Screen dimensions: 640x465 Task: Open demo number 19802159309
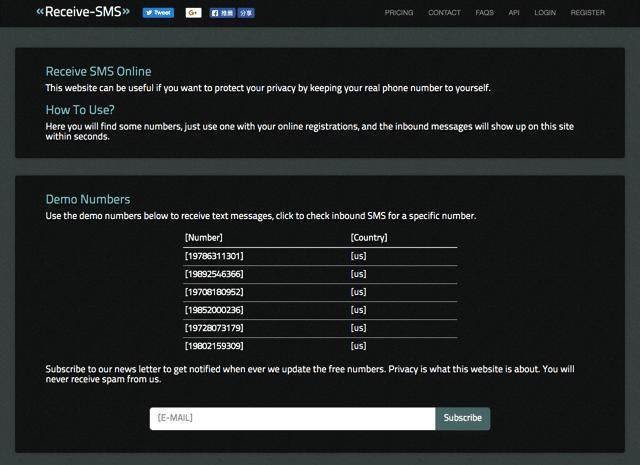click(x=214, y=346)
